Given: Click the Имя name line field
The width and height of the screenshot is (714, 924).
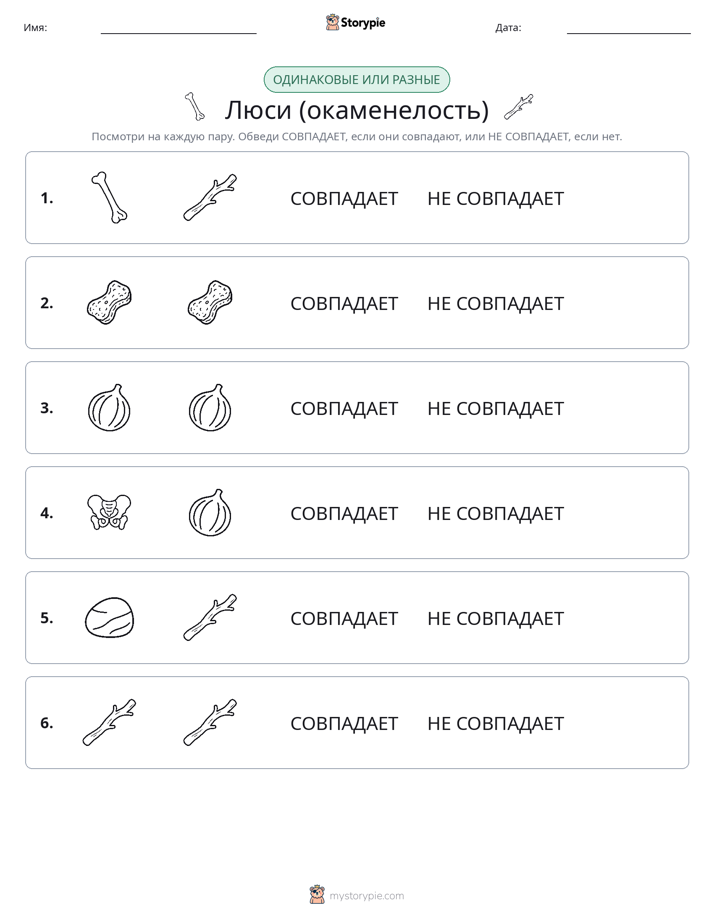Looking at the screenshot, I should pos(178,28).
